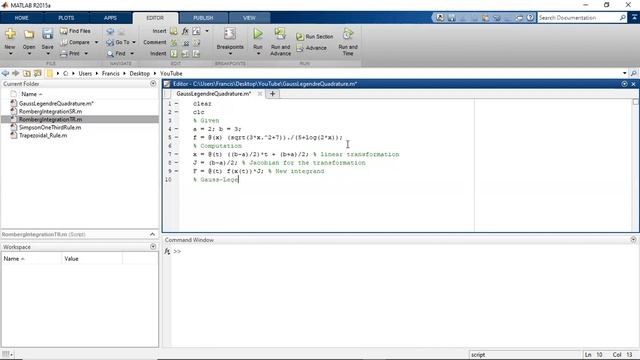Screen dimensions: 640x360
Task: Click the Go To icon
Action: click(x=110, y=42)
